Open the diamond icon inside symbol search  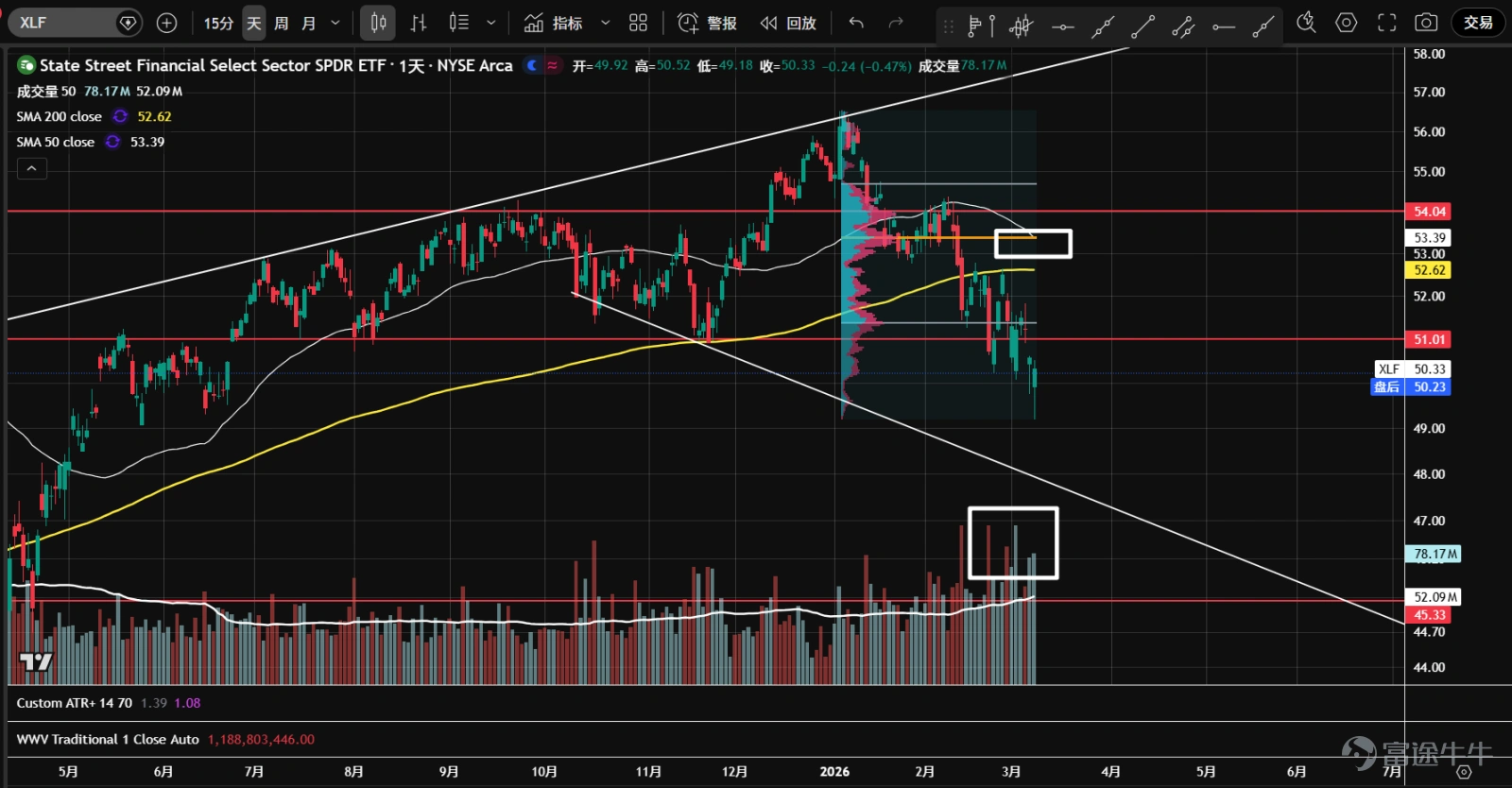pyautogui.click(x=128, y=23)
